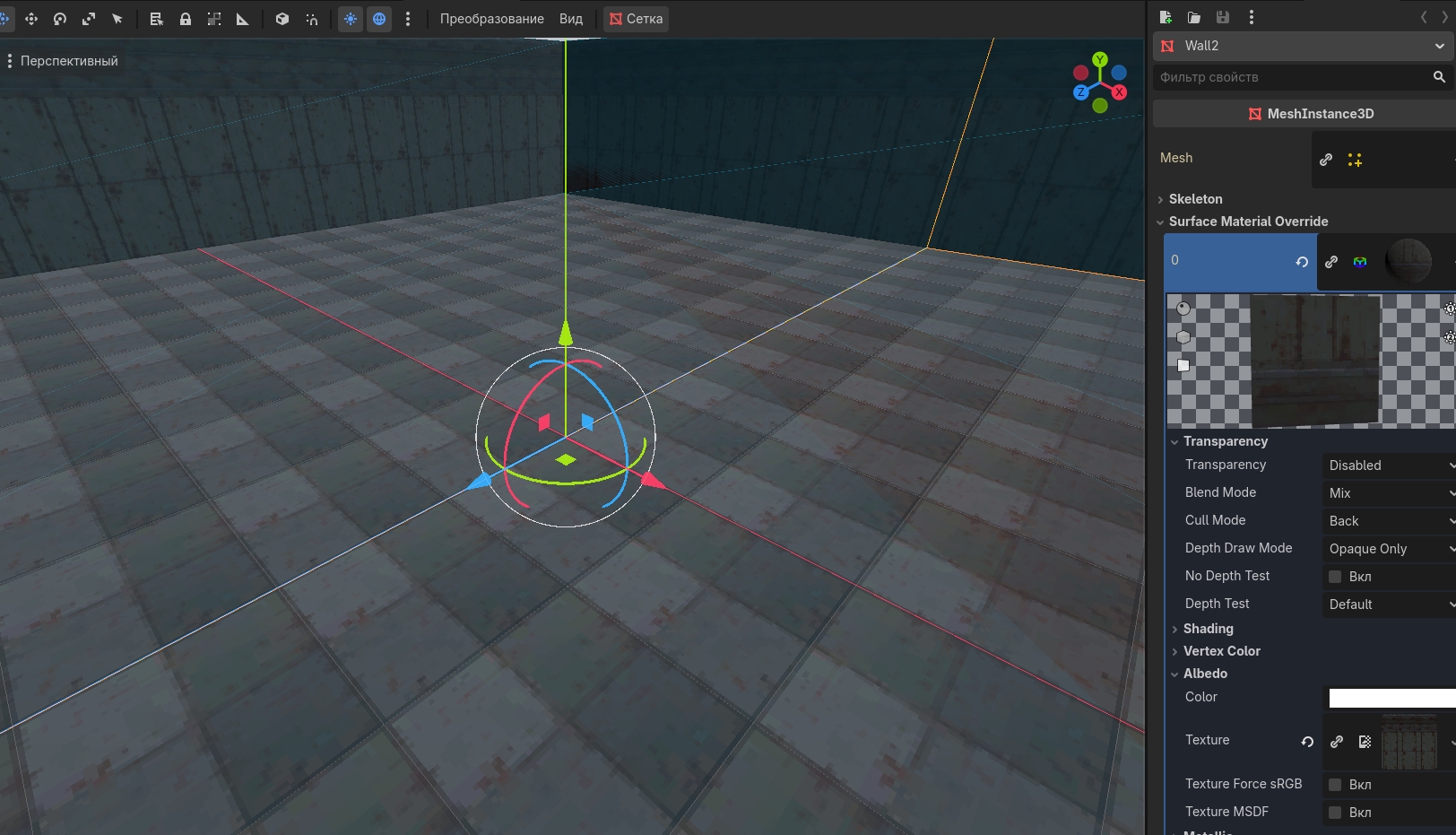The image size is (1456, 835).
Task: Select the Rotate mode tool
Action: tap(60, 19)
